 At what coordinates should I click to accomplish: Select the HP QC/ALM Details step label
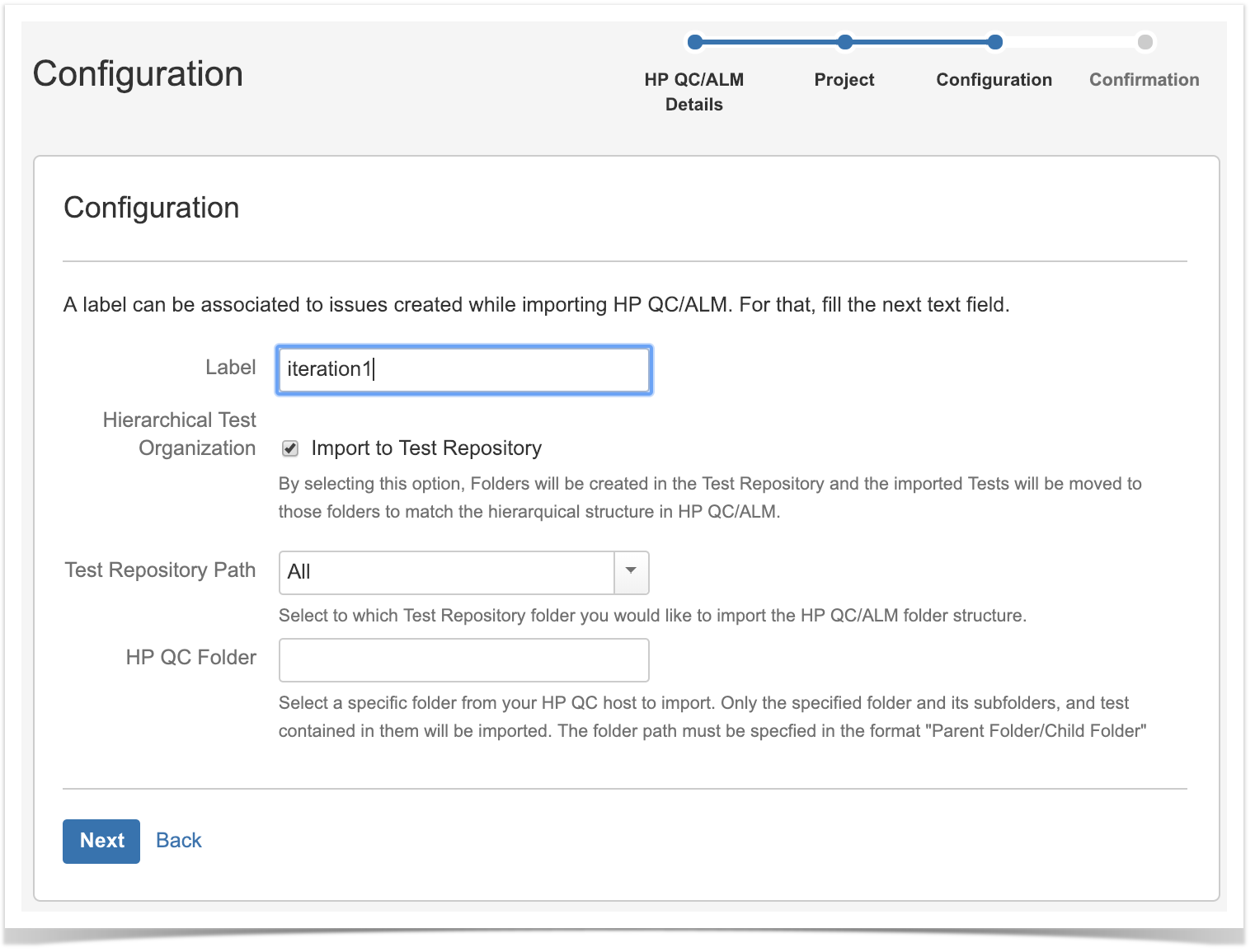[694, 92]
